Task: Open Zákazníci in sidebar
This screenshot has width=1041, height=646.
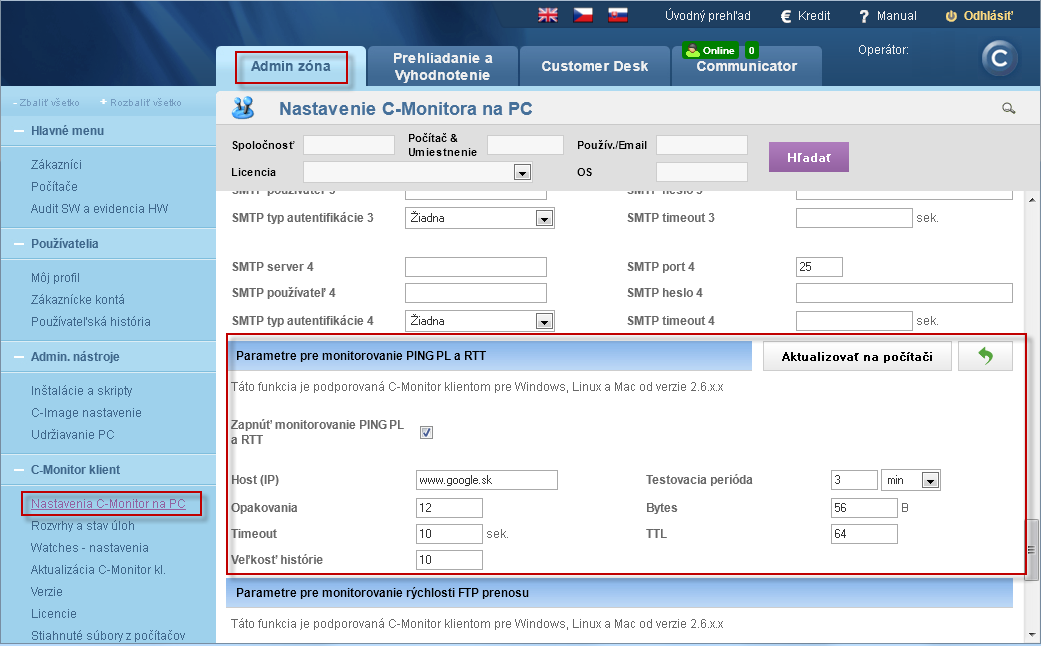Action: [x=56, y=165]
